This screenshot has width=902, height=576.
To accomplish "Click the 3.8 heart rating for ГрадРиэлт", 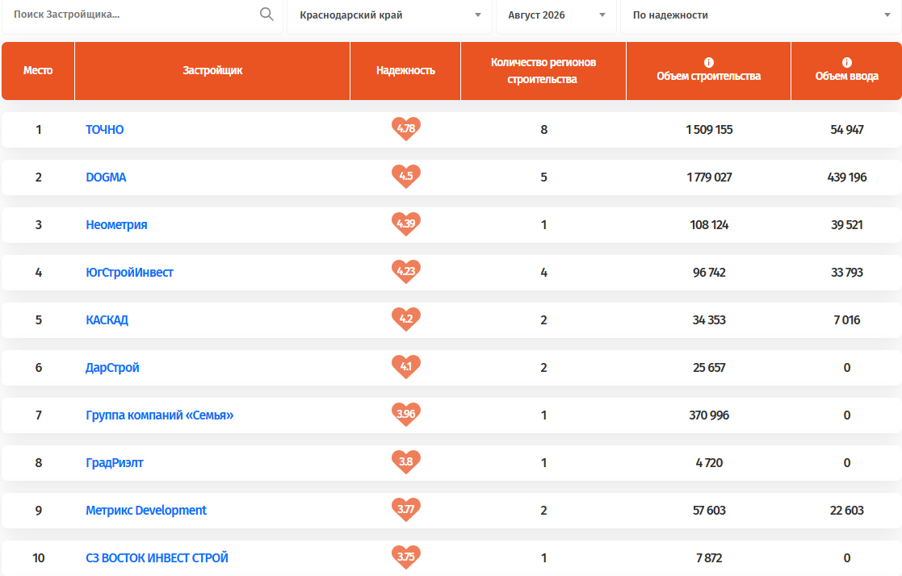I will (x=406, y=462).
